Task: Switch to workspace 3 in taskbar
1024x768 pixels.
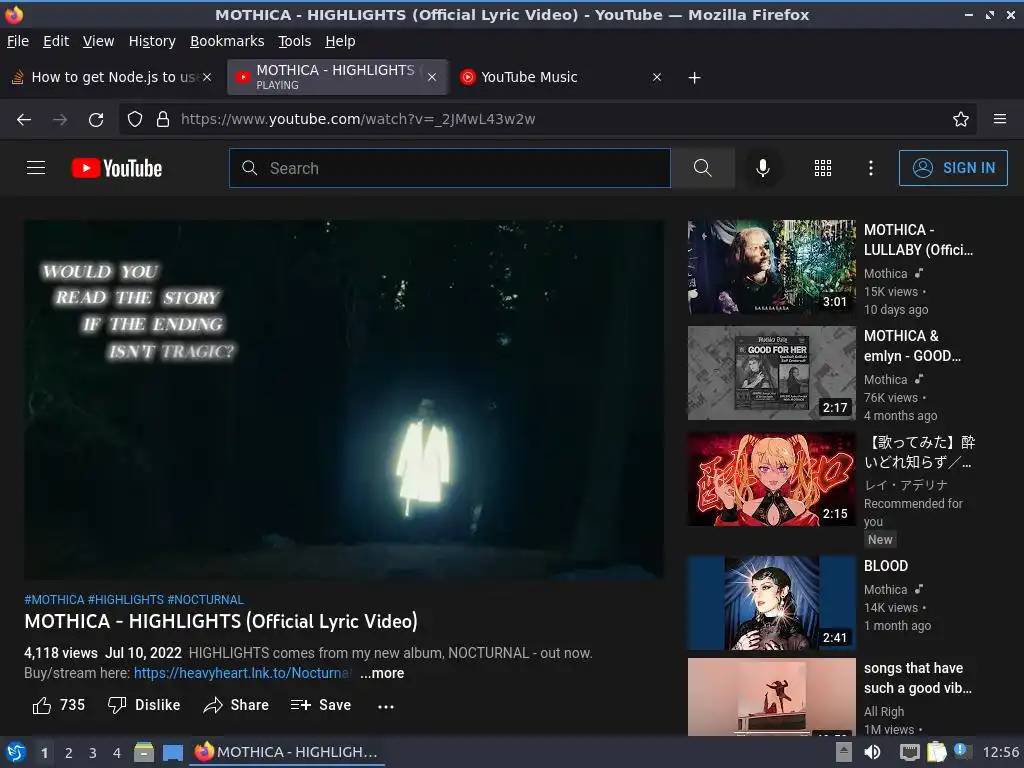Action: coord(93,753)
